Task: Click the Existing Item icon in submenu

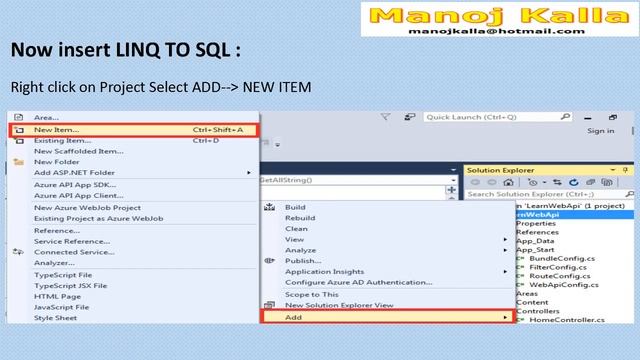Action: pos(18,140)
